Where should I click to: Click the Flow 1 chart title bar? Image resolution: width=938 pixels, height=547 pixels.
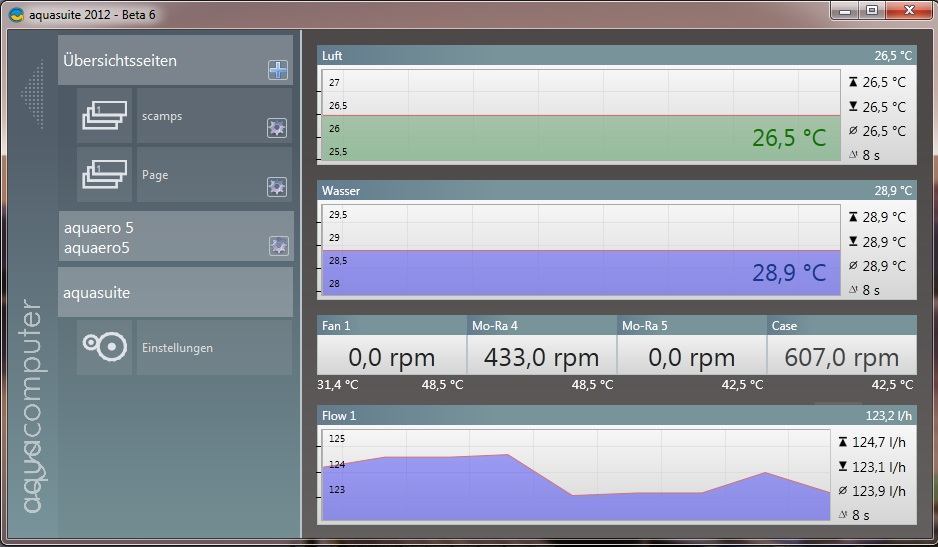point(616,415)
